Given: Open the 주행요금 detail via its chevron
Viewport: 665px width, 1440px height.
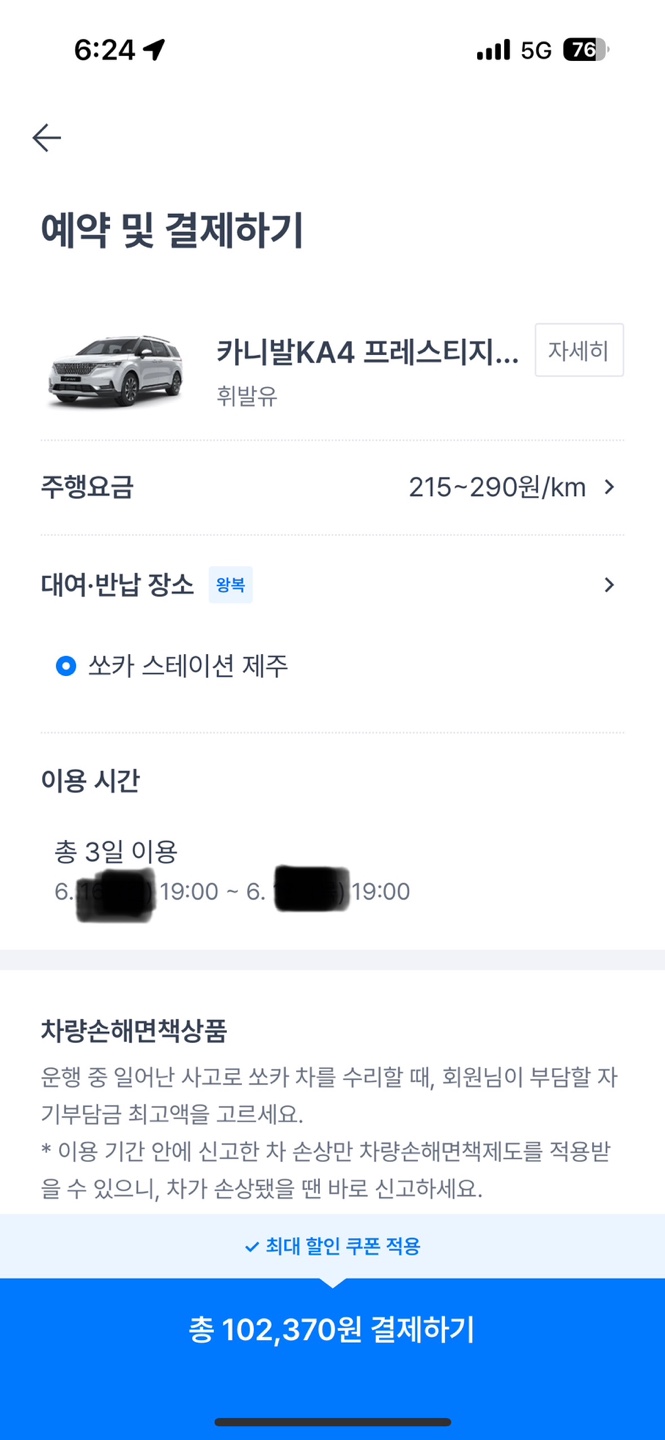Looking at the screenshot, I should point(609,487).
